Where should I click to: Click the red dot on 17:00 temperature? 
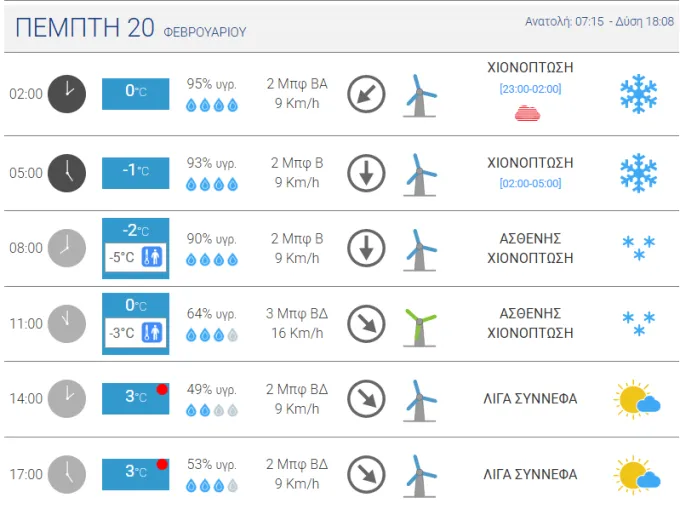click(162, 464)
